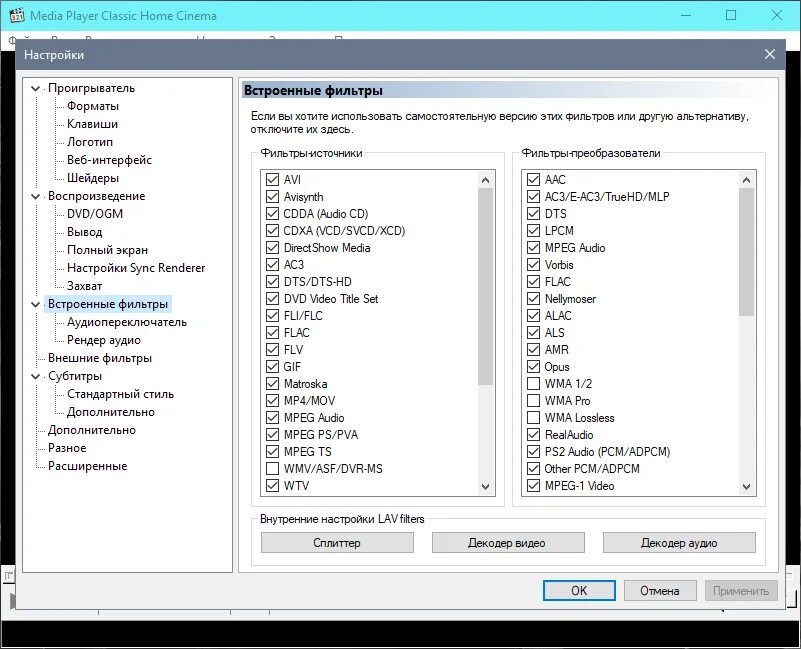Uncheck the Vorbis transform filter
The width and height of the screenshot is (801, 649).
[x=533, y=265]
